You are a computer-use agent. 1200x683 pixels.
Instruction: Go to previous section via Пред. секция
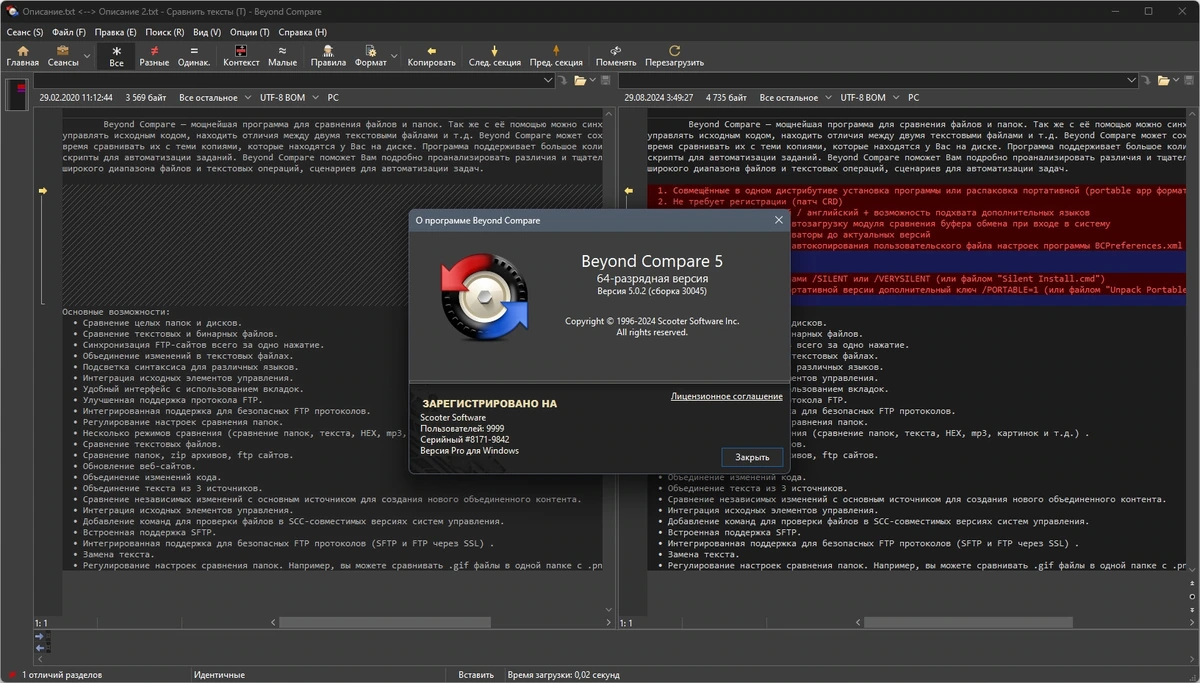(556, 56)
